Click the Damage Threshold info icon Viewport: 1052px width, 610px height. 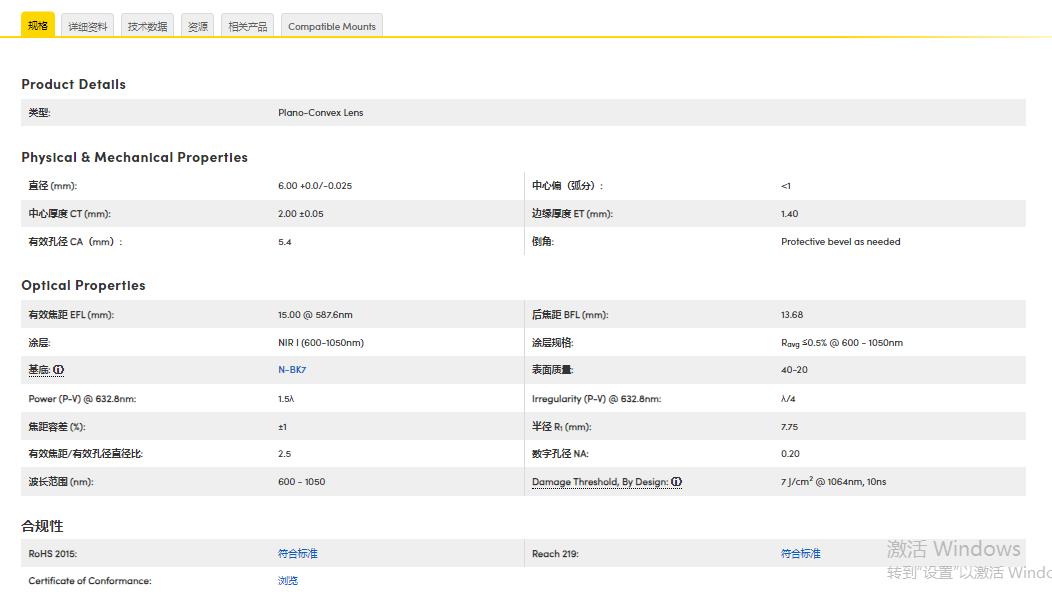coord(676,482)
